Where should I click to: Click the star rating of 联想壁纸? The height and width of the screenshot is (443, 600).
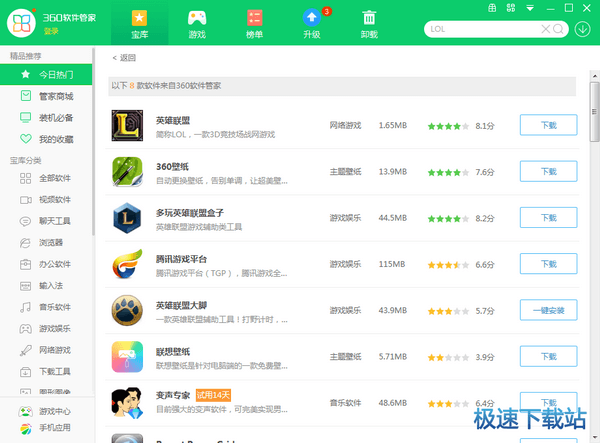tap(448, 357)
